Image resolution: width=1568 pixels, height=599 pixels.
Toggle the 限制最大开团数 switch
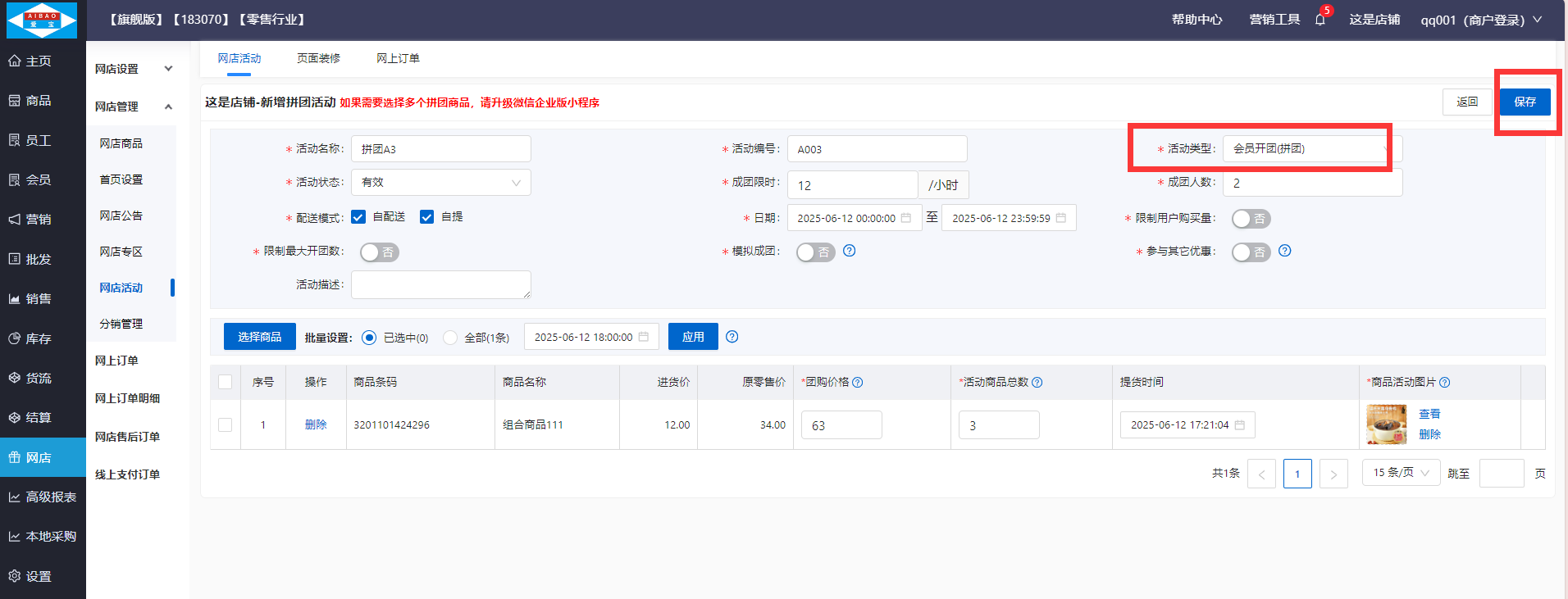tap(379, 252)
